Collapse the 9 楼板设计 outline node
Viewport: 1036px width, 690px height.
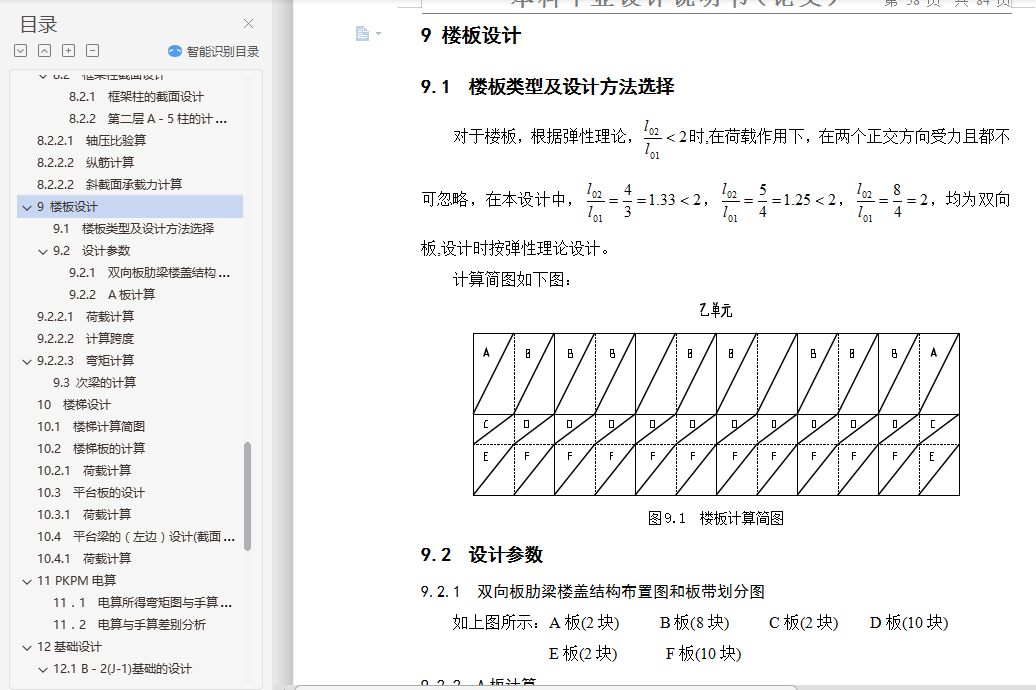point(27,207)
